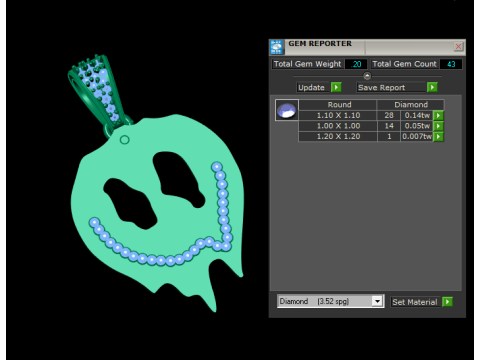Click the Total Gem Count value 43
The height and width of the screenshot is (360, 480).
click(451, 64)
